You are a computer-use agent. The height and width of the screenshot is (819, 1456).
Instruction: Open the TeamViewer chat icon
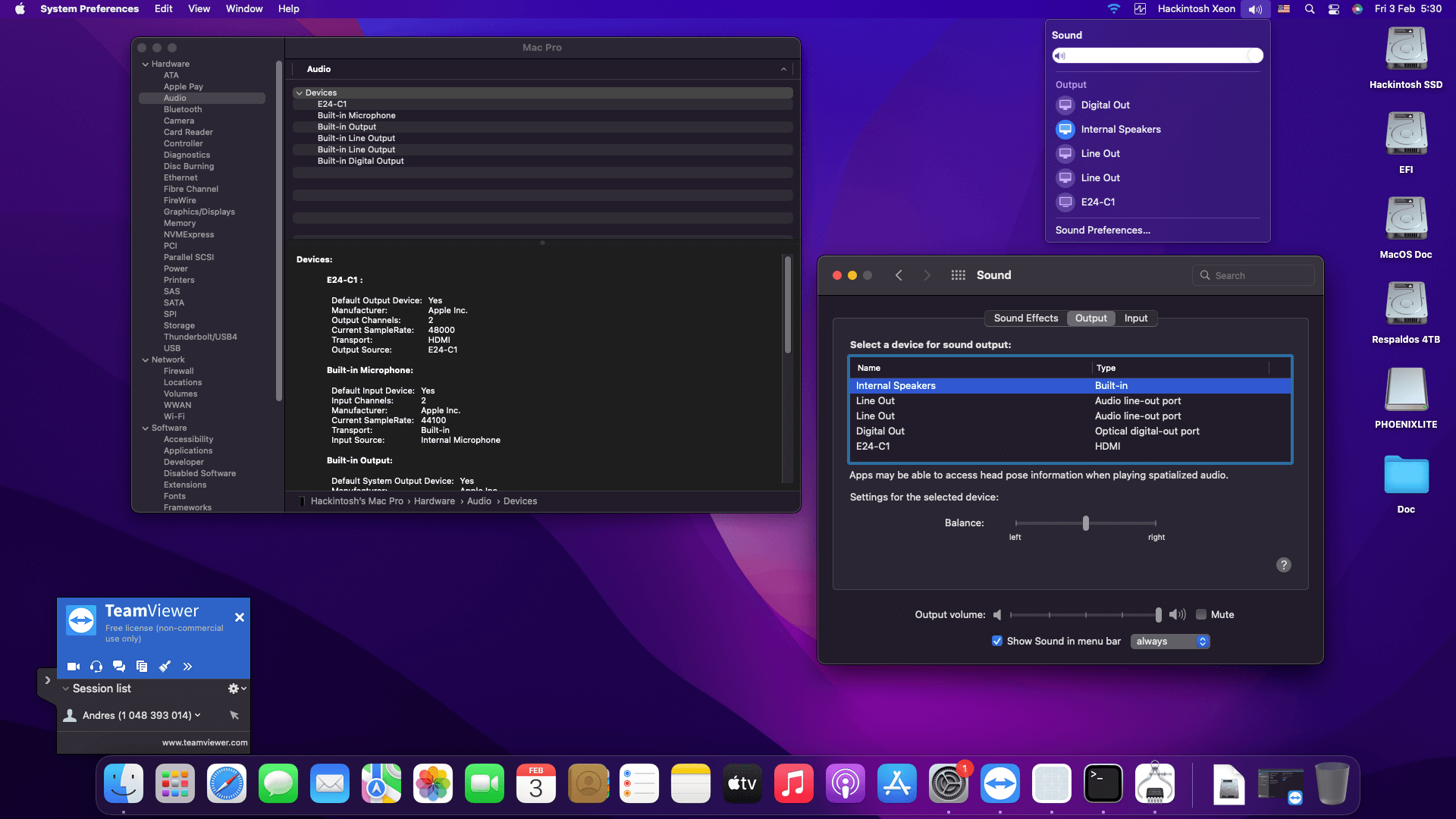point(119,667)
